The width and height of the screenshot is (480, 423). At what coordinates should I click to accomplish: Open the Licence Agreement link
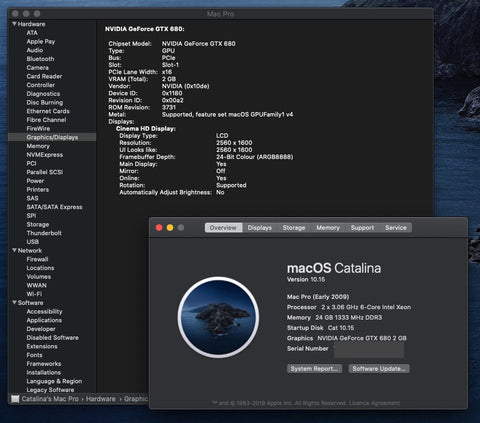[374, 403]
